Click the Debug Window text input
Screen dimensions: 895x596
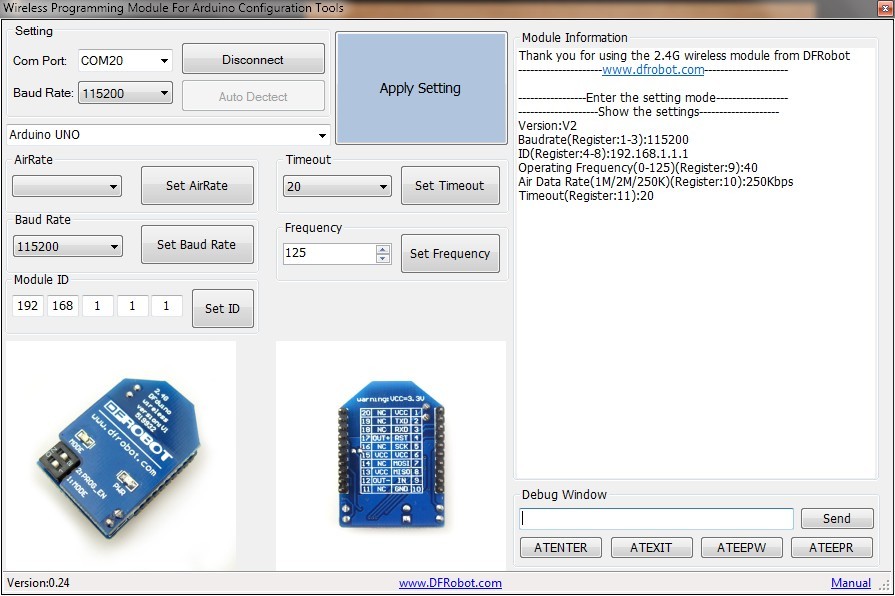pos(656,518)
